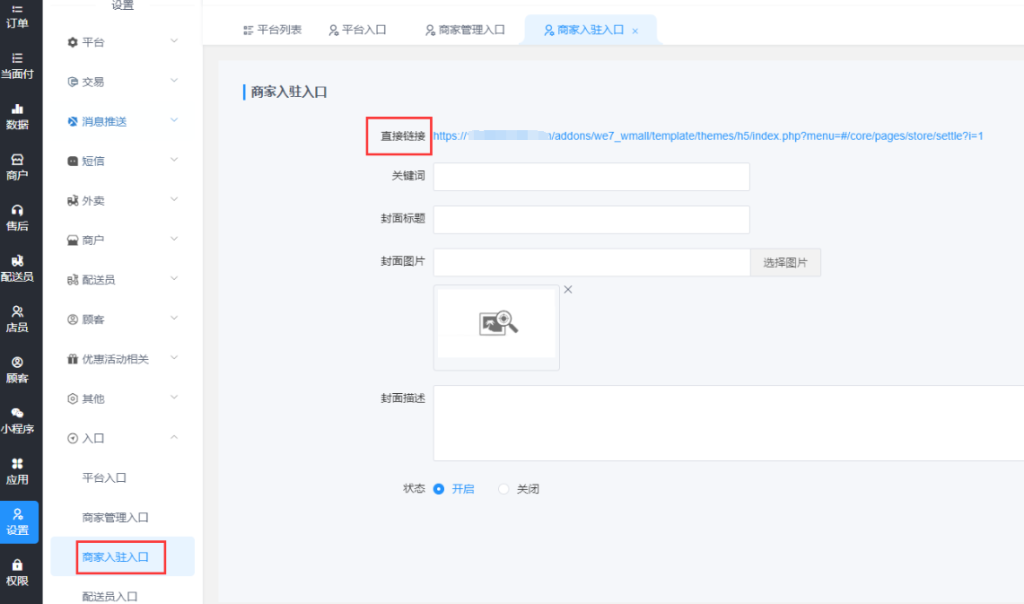
Task: Select the 关闭 status radio button
Action: (504, 489)
